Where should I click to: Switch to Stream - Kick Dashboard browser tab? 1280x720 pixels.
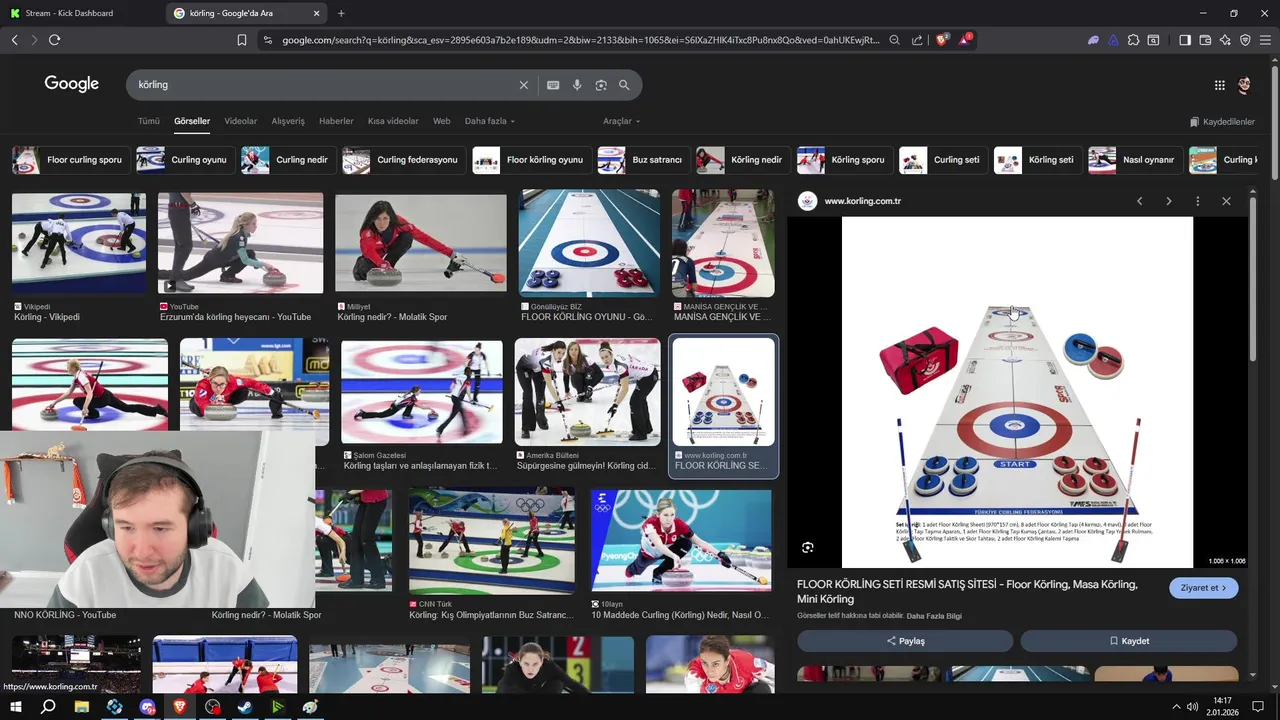(78, 13)
